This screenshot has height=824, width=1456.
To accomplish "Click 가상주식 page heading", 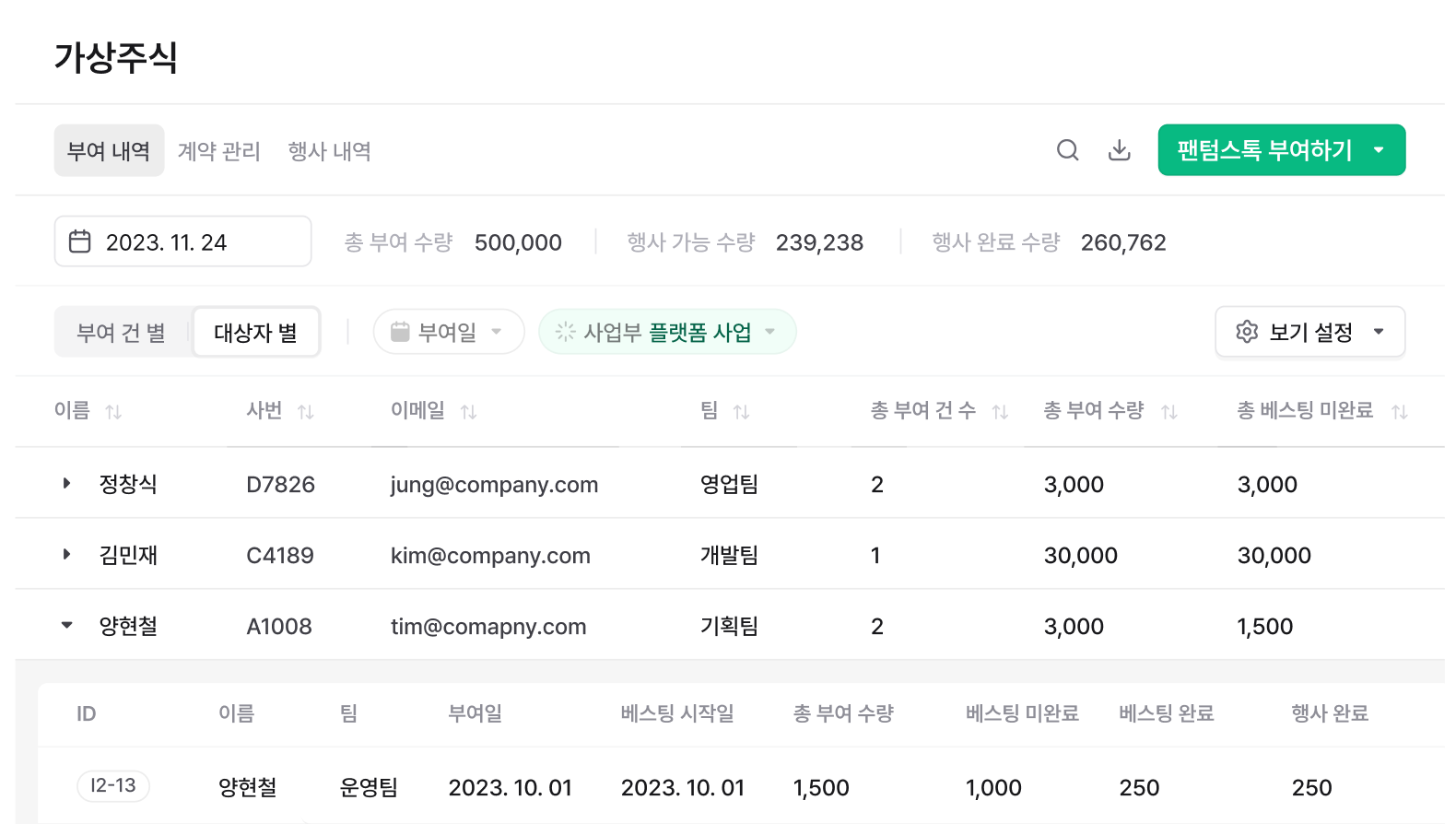I will tap(116, 57).
